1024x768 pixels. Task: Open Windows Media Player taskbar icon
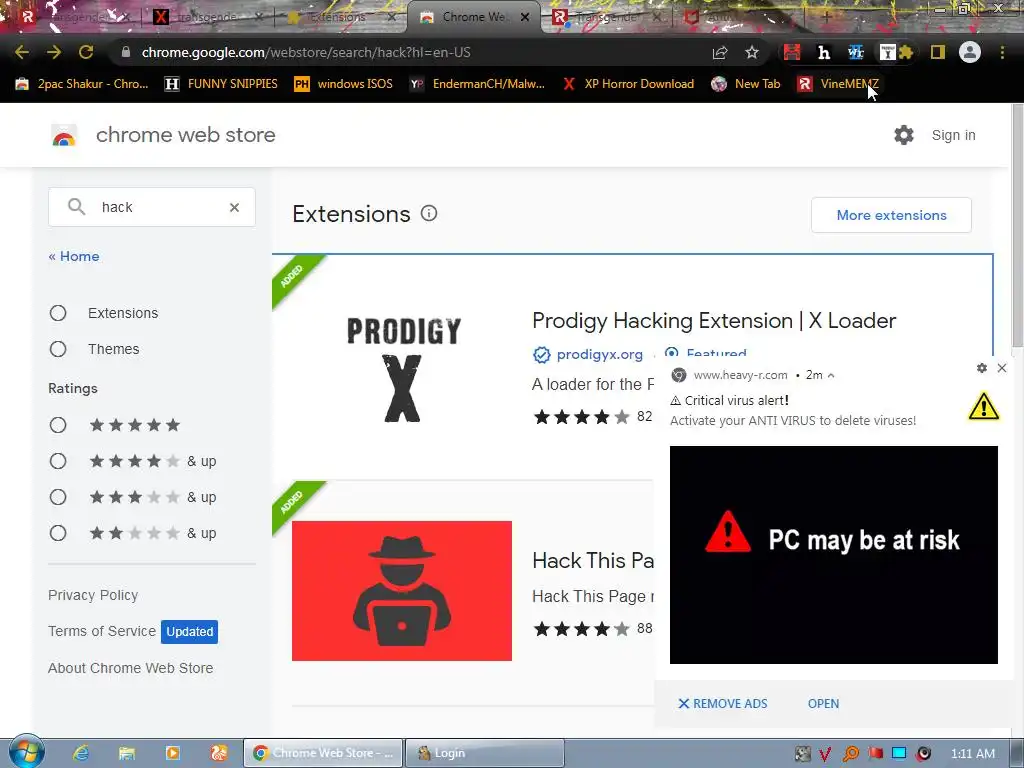point(172,753)
